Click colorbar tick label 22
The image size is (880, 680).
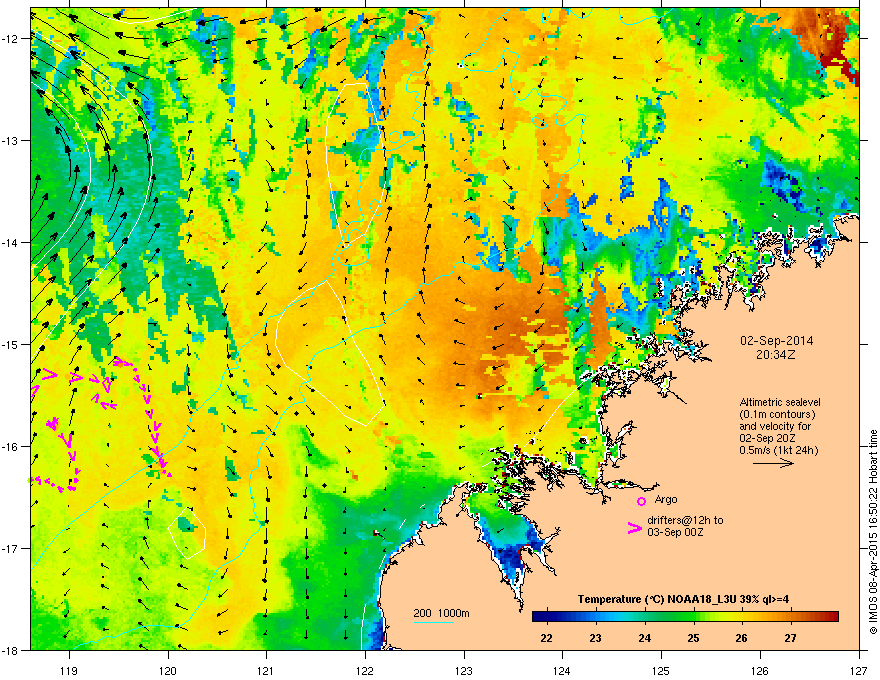point(546,638)
